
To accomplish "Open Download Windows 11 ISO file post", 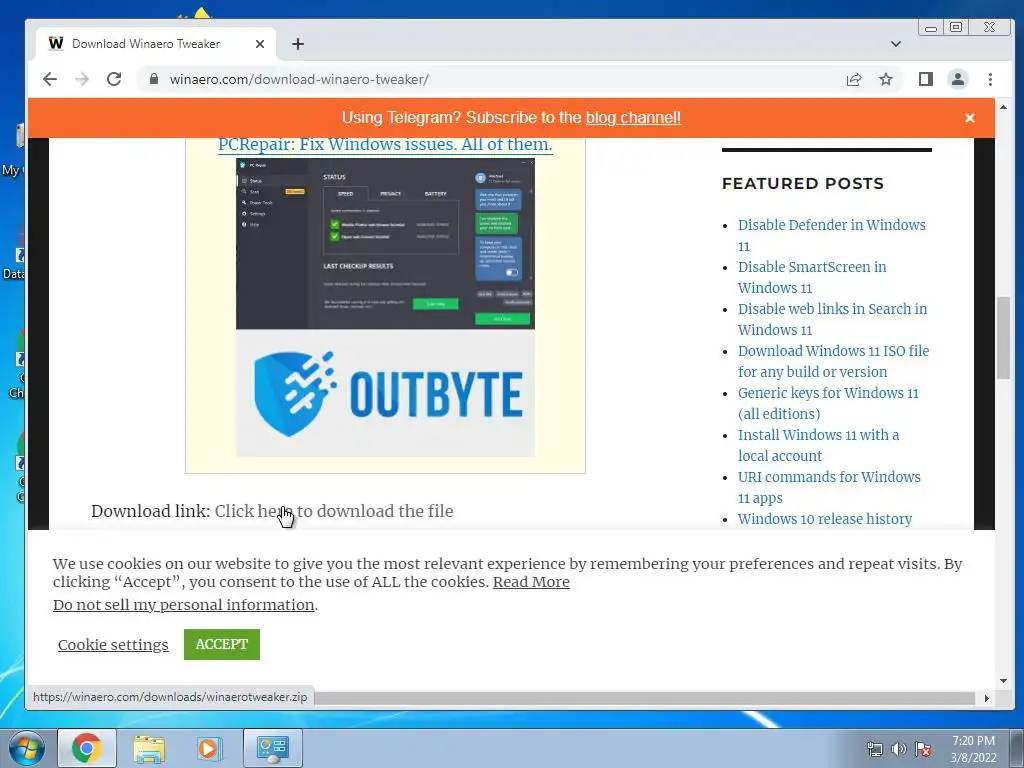I will click(833, 361).
